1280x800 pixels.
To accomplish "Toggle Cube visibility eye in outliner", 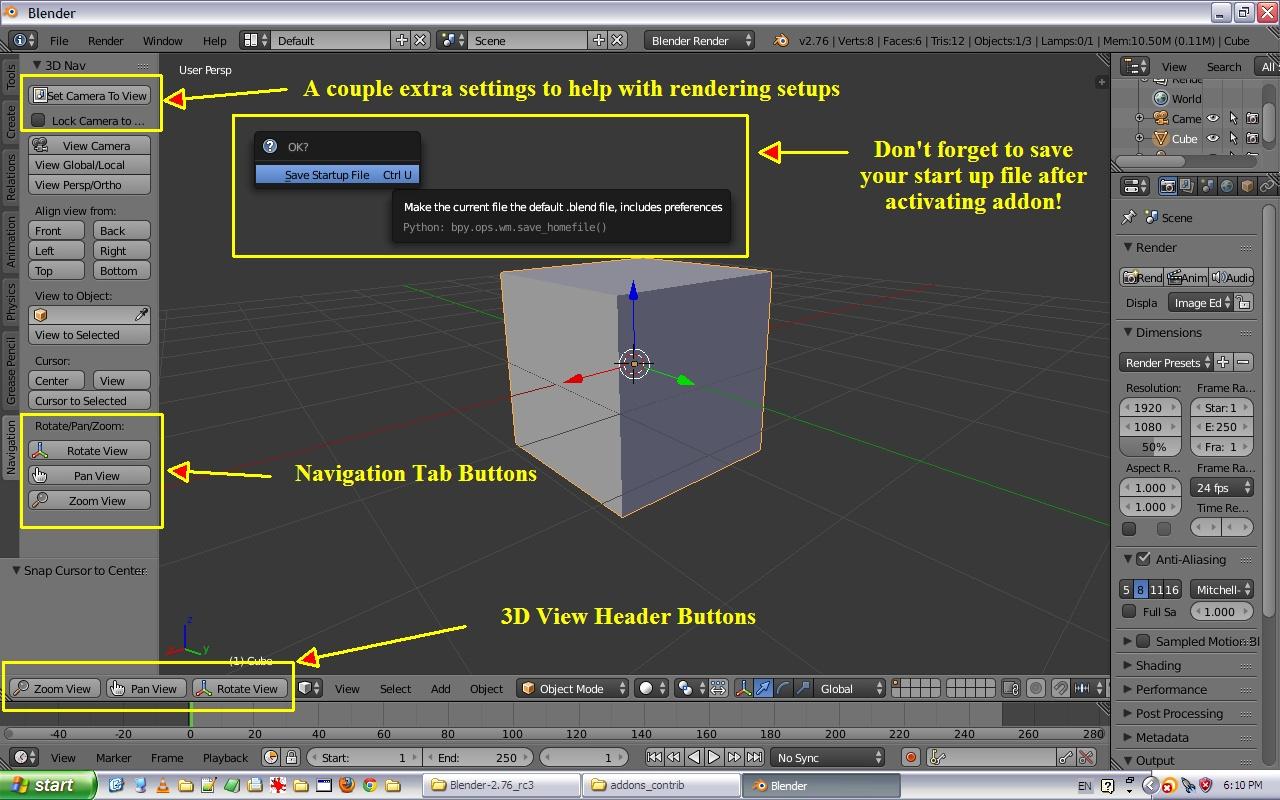I will (x=1213, y=139).
